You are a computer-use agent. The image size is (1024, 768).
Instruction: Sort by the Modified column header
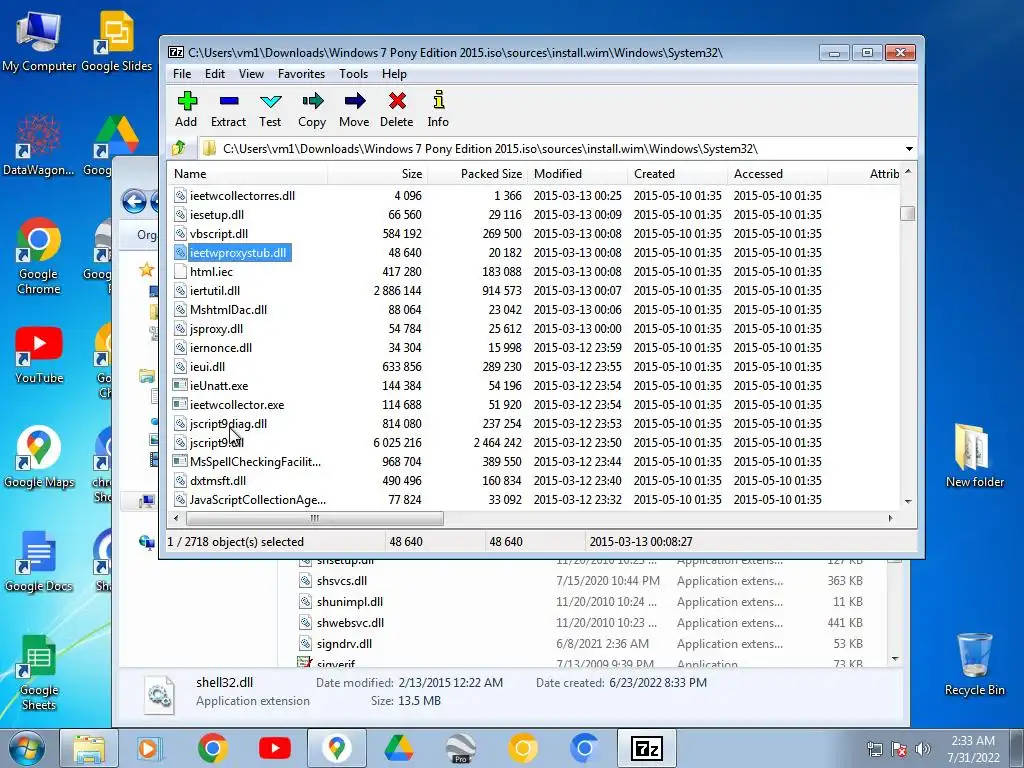point(577,174)
